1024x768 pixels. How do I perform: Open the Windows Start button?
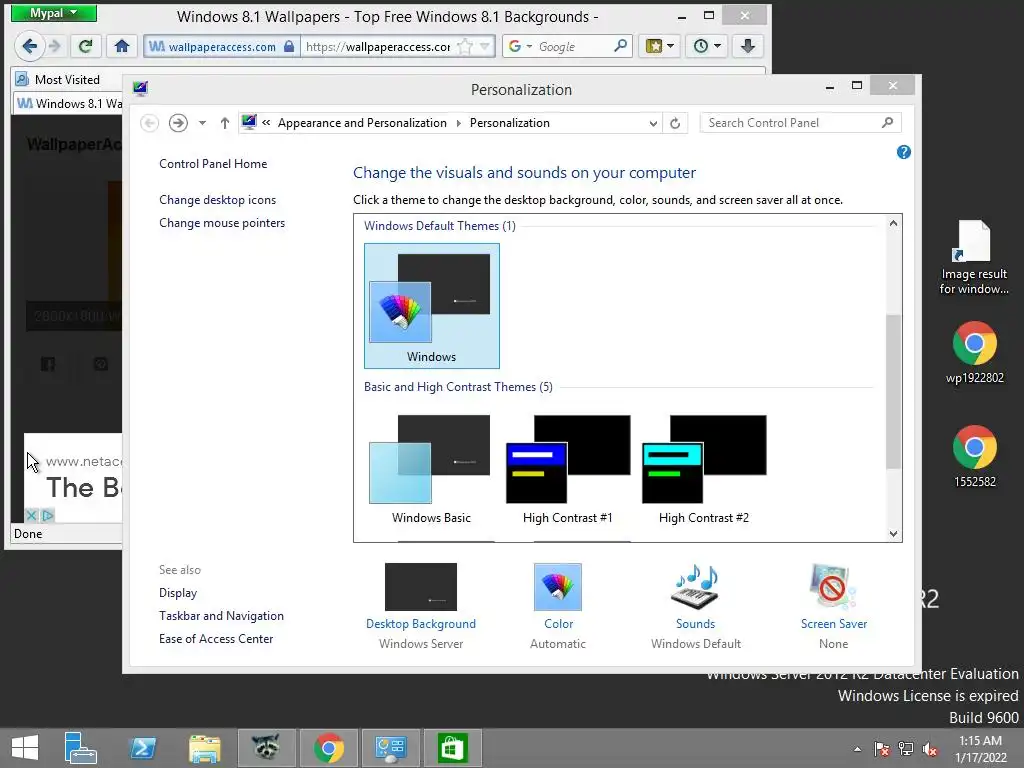[x=25, y=748]
